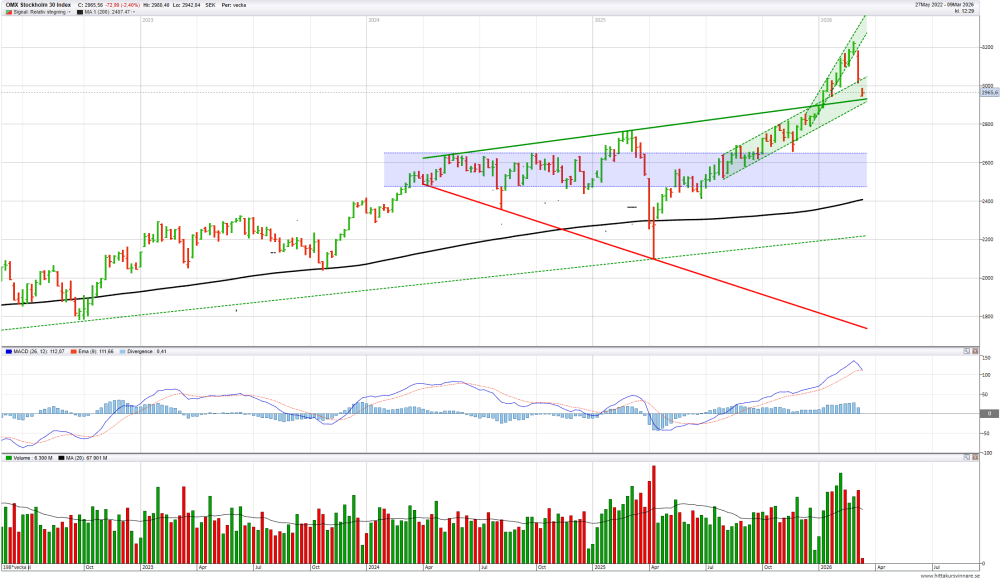The height and width of the screenshot is (578, 1000).
Task: Click the Hi: 2988.48 value
Action: coord(156,5)
